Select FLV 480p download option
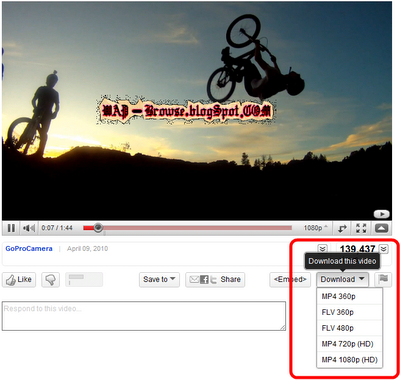The height and width of the screenshot is (380, 400). point(349,328)
